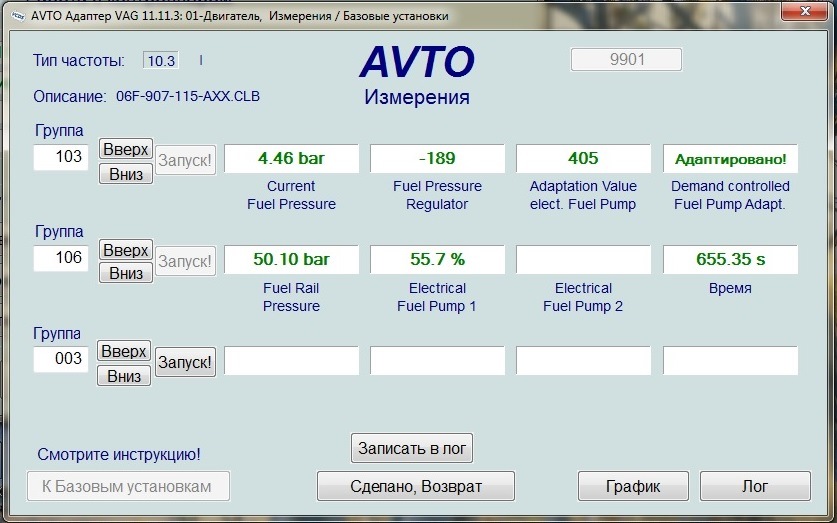Click the Адаптировано! status field
The image size is (837, 523).
coord(730,159)
